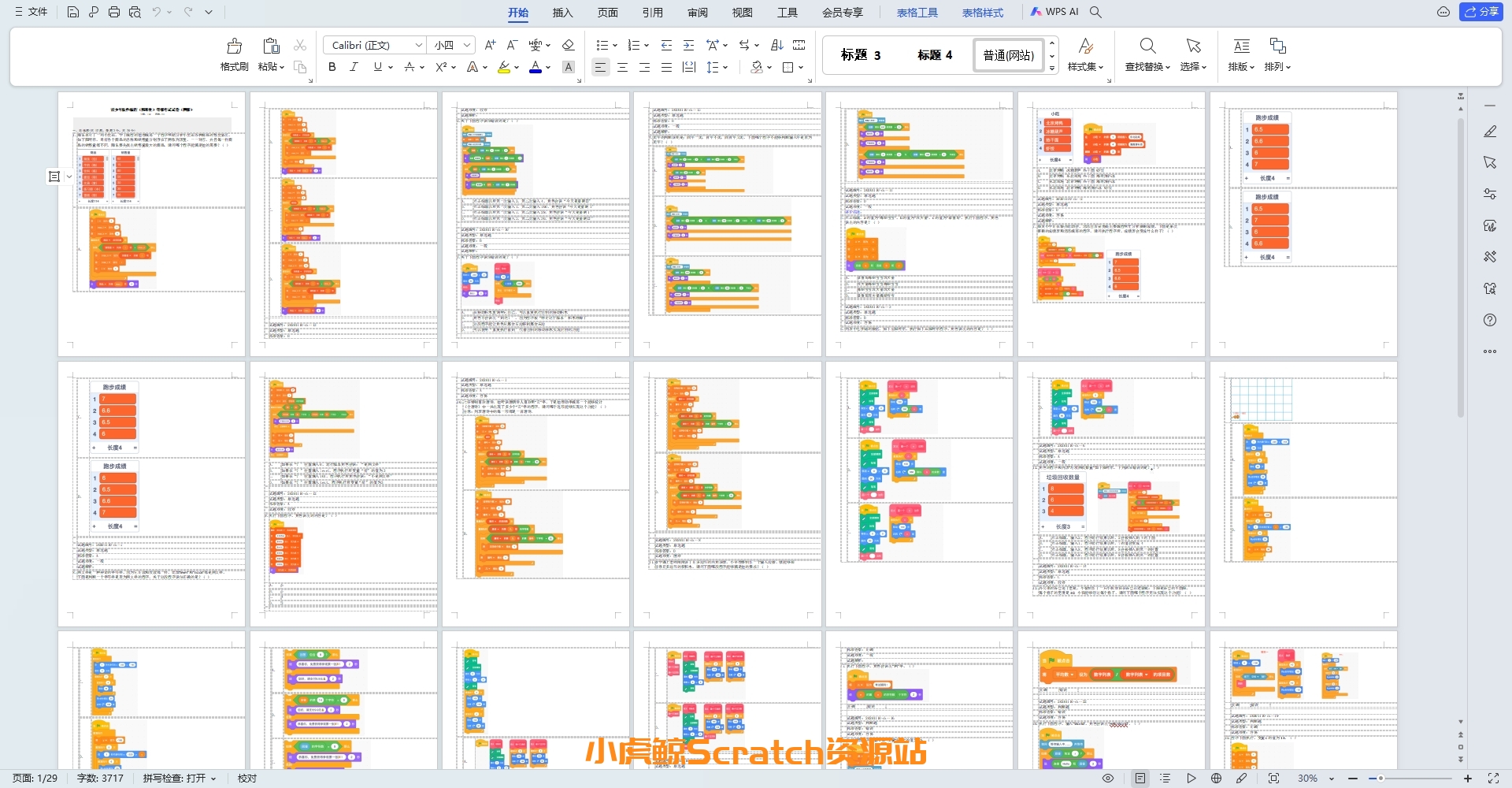The width and height of the screenshot is (1512, 788).
Task: Toggle Bold formatting
Action: 332,67
